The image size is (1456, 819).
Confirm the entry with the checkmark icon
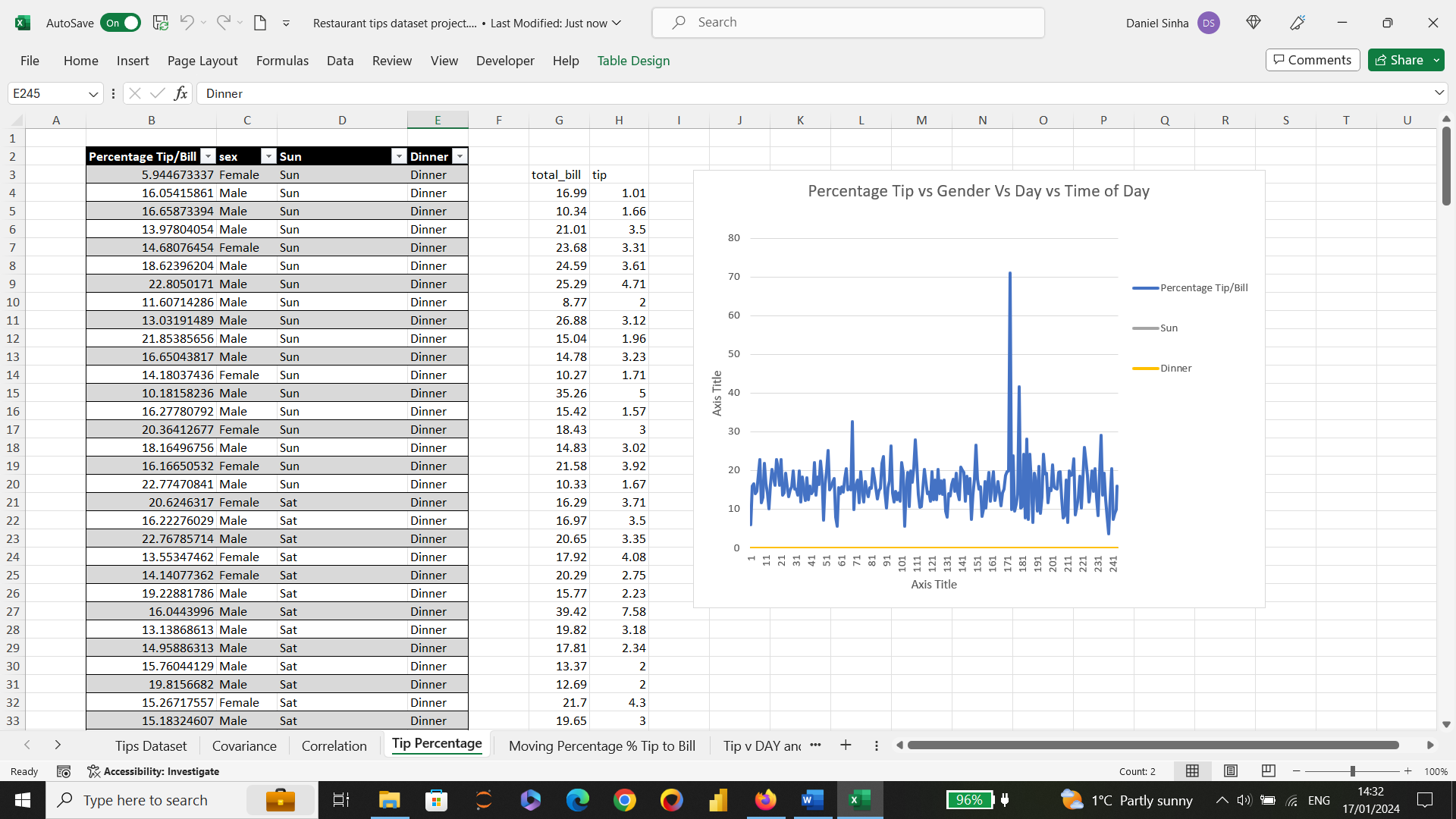click(157, 93)
